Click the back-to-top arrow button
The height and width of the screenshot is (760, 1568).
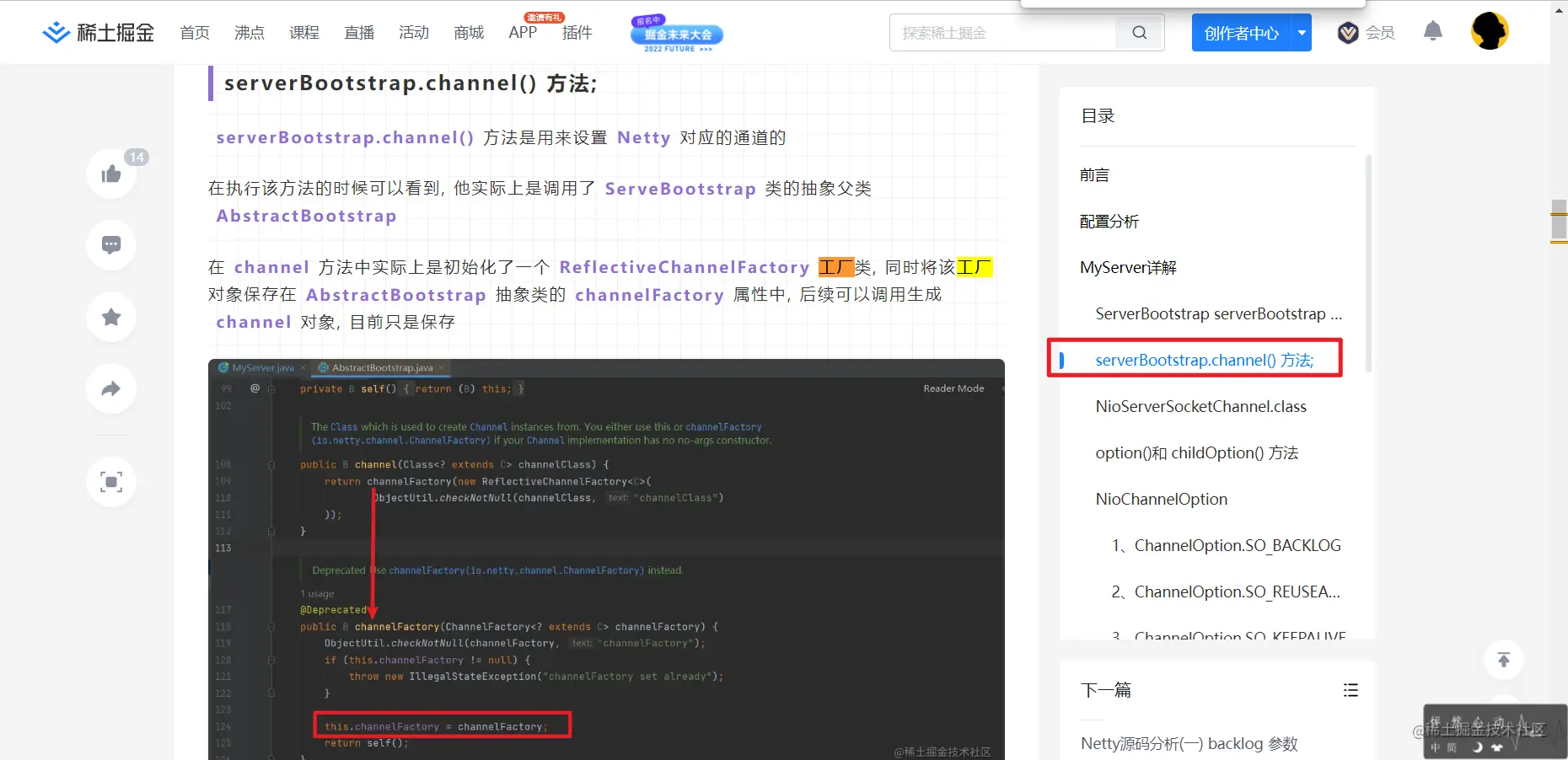1503,660
